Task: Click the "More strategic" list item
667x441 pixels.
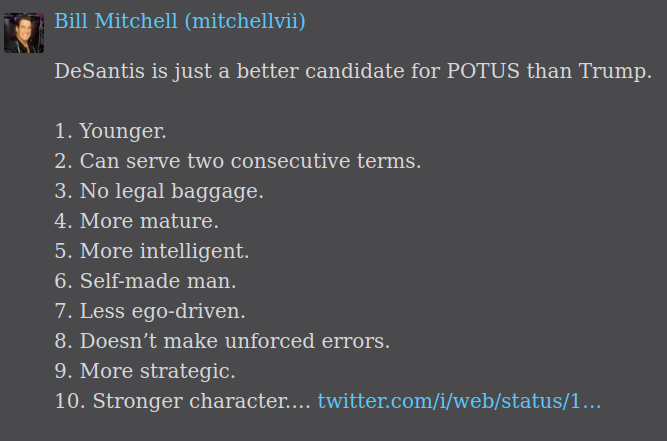Action: pyautogui.click(x=158, y=371)
